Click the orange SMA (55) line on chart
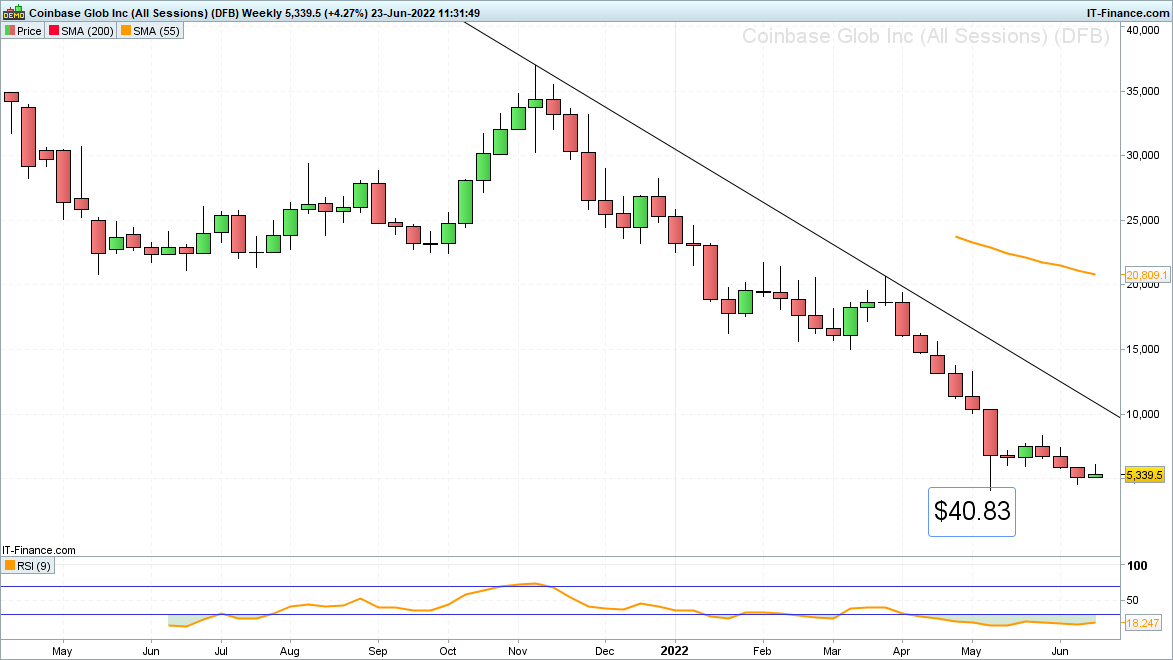The image size is (1173, 660). [1025, 257]
